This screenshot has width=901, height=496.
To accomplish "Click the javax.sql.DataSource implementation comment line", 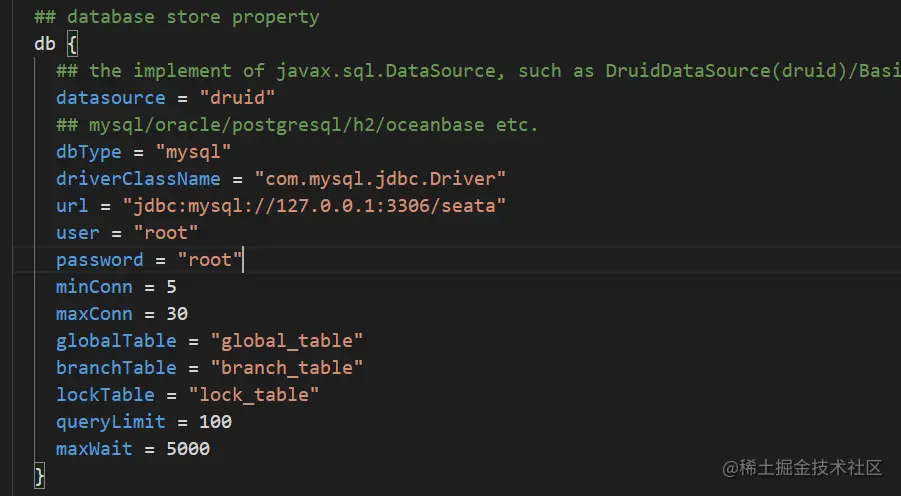I will [478, 71].
